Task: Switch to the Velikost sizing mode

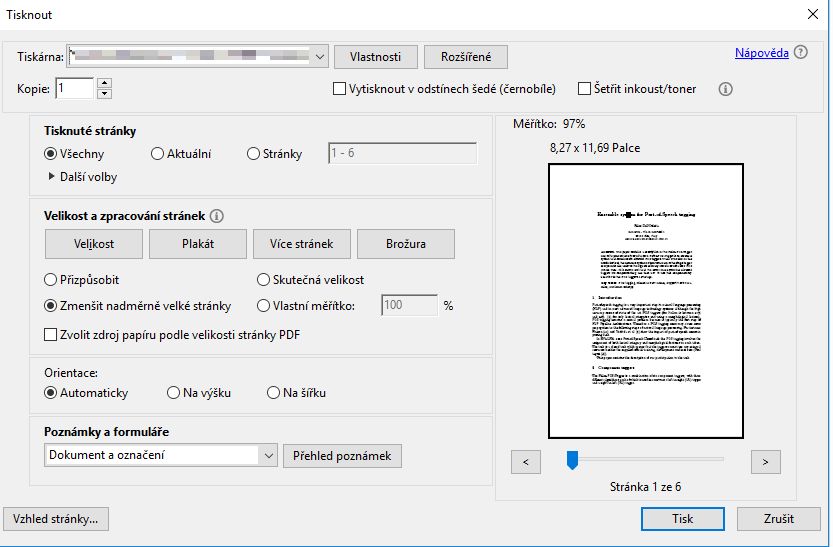Action: click(x=94, y=244)
